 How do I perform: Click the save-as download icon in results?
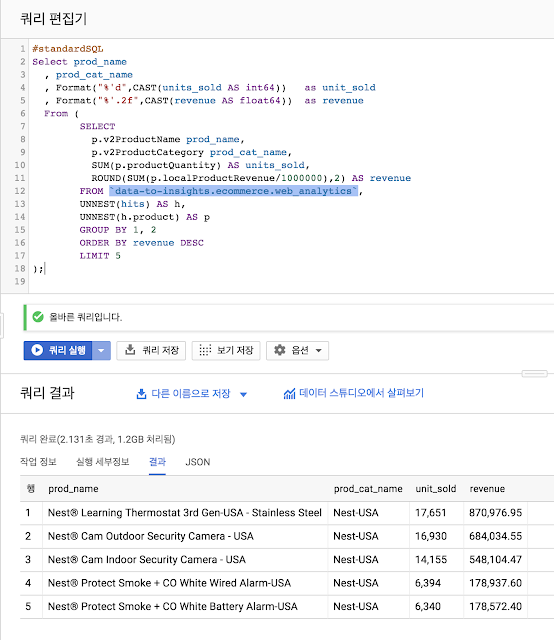pos(141,394)
